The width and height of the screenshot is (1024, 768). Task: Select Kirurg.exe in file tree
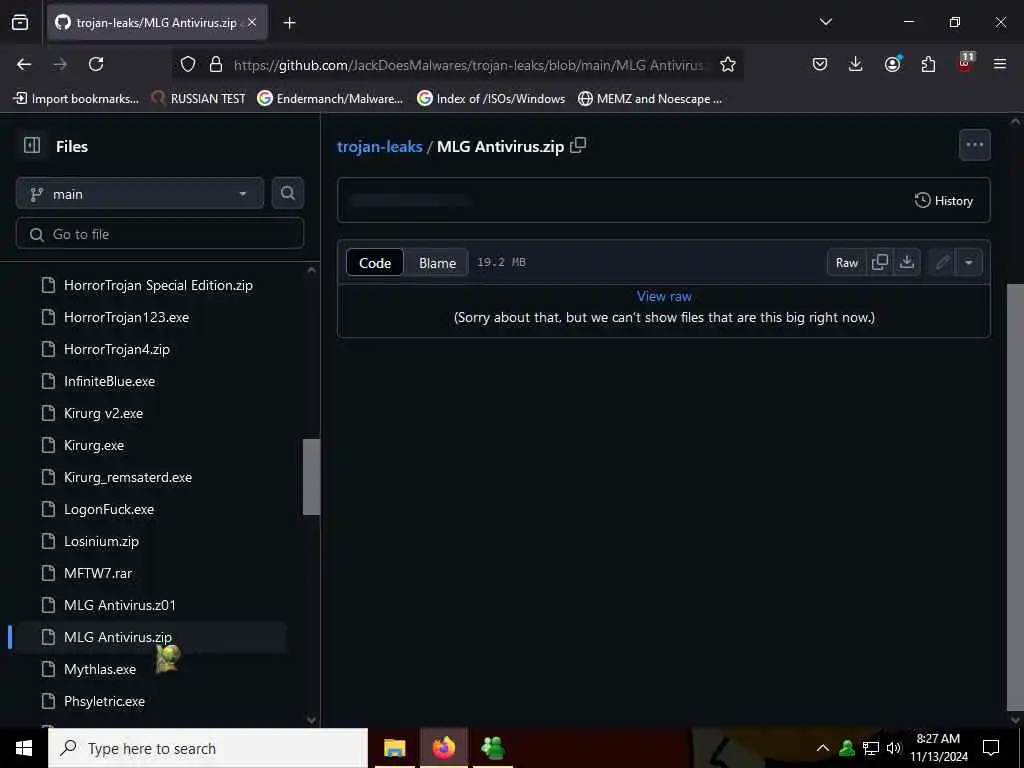click(93, 445)
